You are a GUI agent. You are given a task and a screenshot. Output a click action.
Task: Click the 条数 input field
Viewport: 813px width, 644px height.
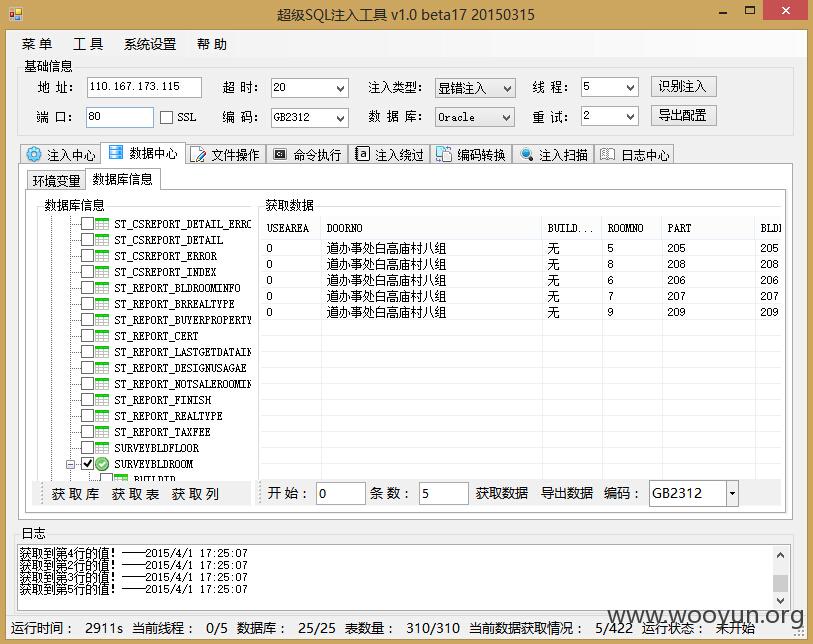[x=443, y=493]
